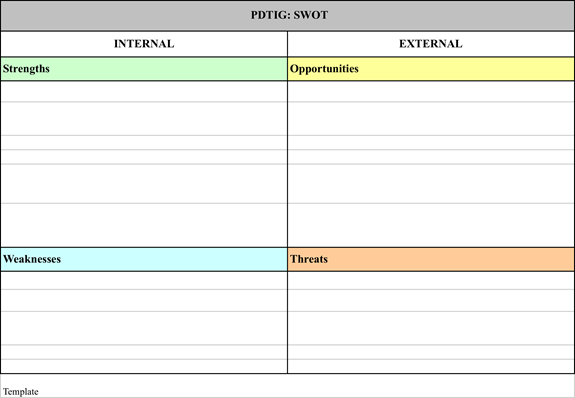The height and width of the screenshot is (398, 575).
Task: Select the INTERNAL column header
Action: [x=144, y=44]
